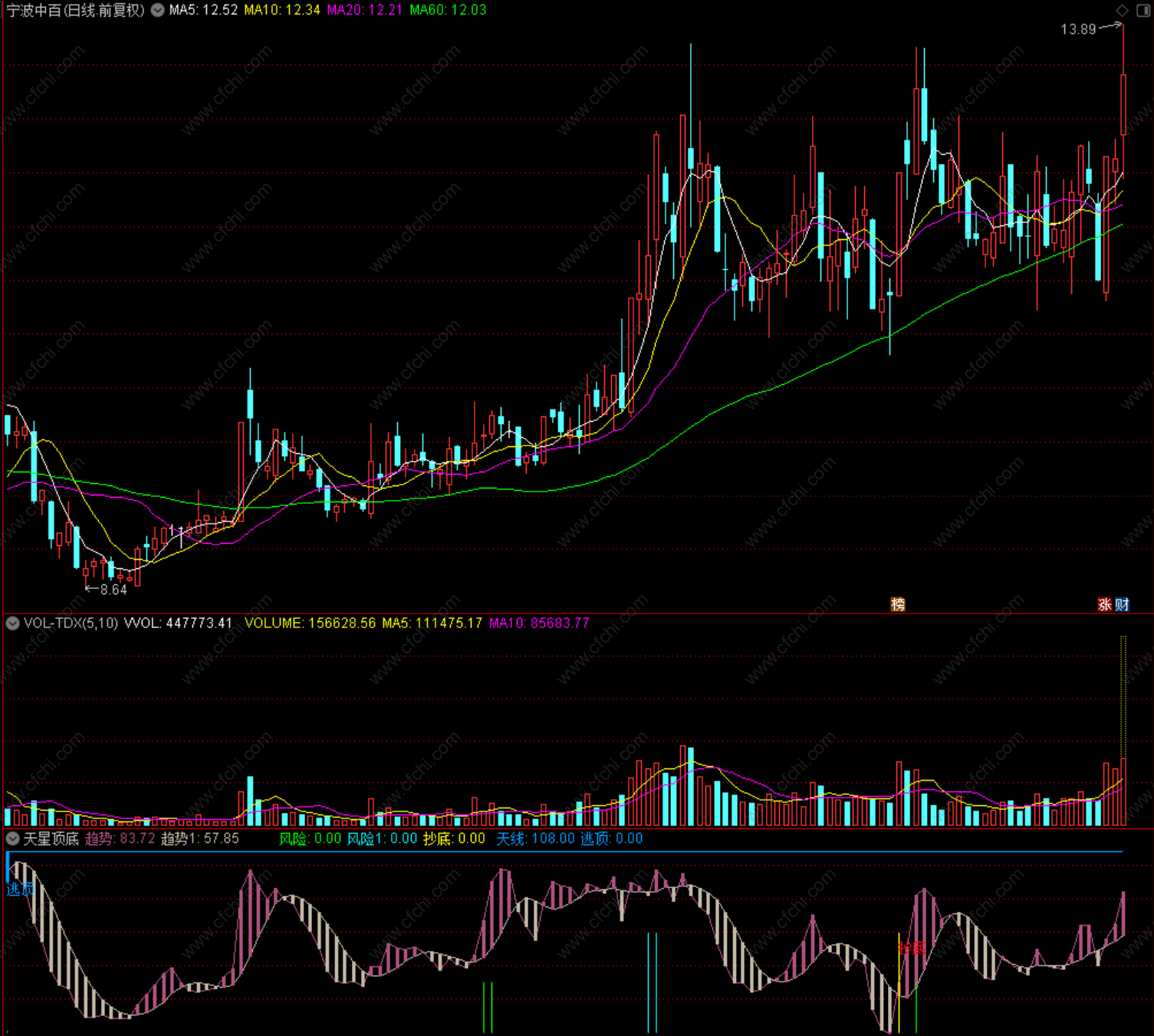Select the MA5: 12.52 legend
Screen dimensions: 1154x1036
pos(203,10)
